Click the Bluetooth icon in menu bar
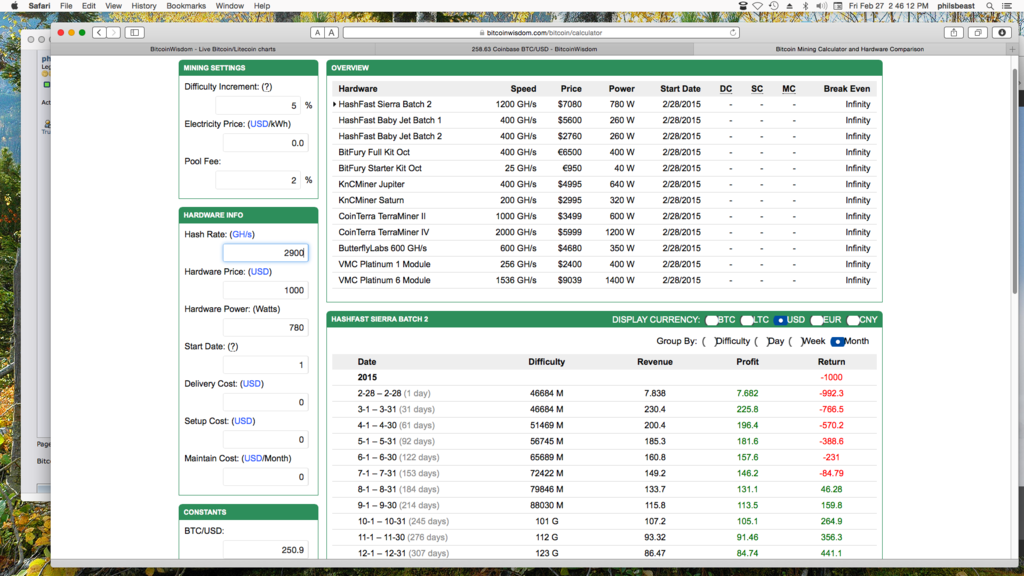This screenshot has width=1024, height=576. coord(805,6)
